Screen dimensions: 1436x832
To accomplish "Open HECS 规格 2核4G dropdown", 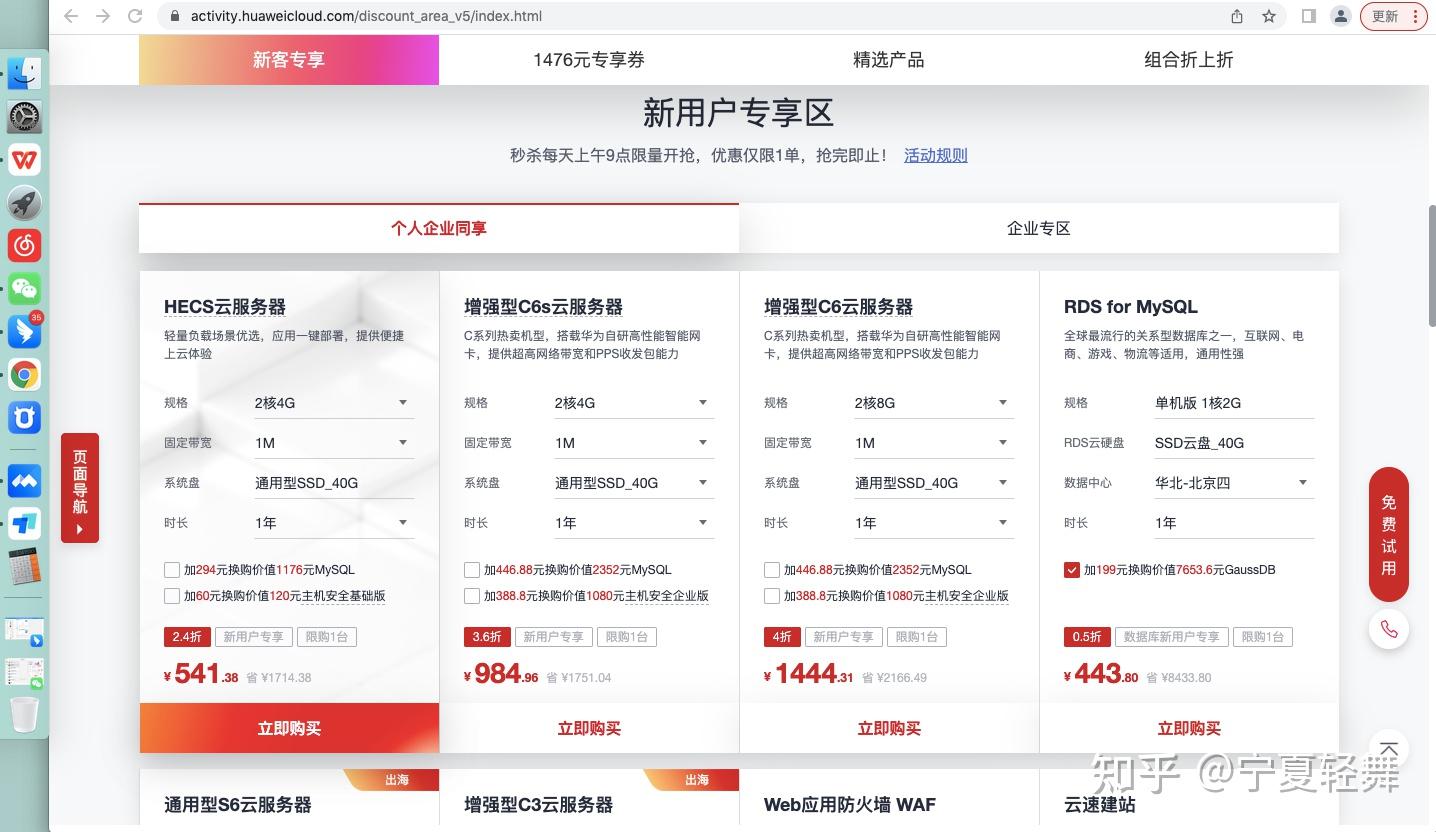I will (x=332, y=403).
